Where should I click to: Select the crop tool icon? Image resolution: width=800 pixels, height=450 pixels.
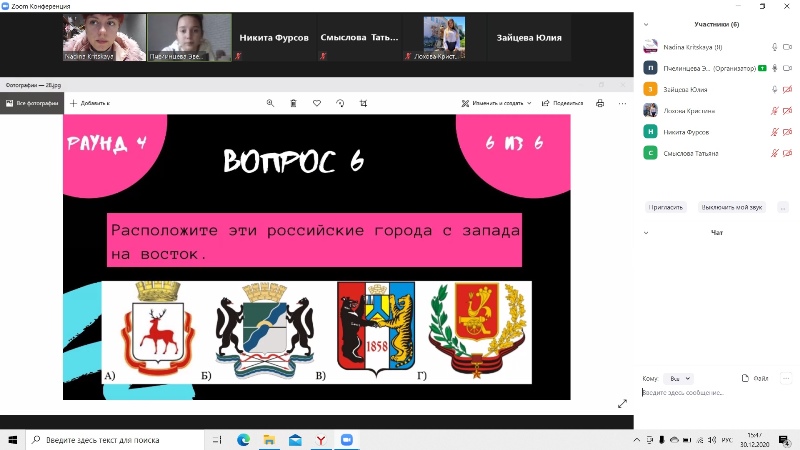[x=363, y=103]
